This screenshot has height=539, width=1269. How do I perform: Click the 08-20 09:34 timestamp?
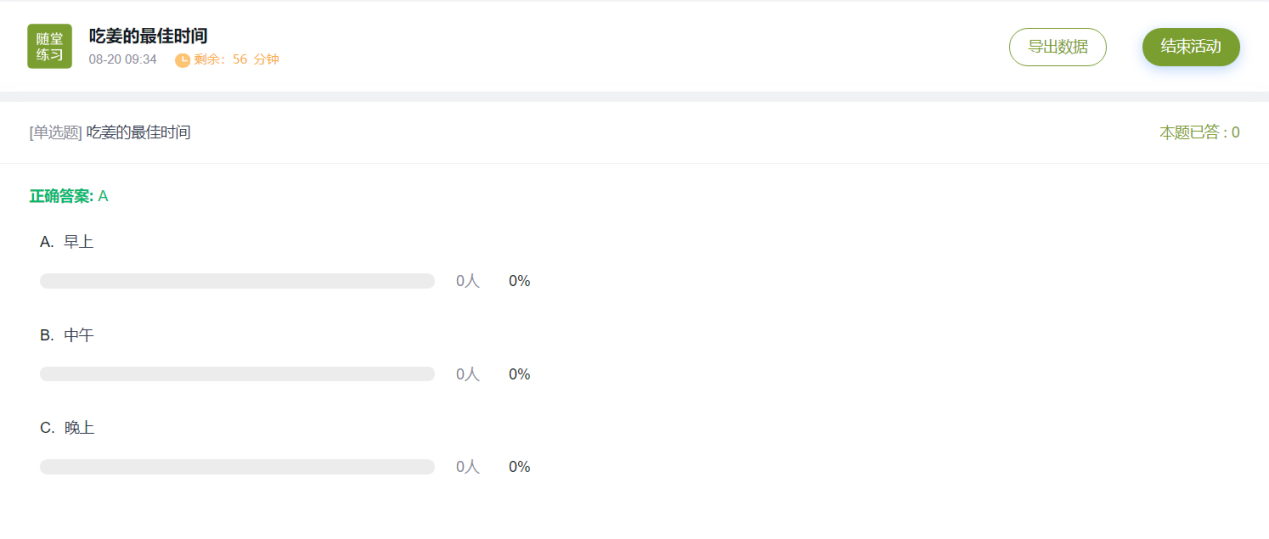click(x=122, y=60)
